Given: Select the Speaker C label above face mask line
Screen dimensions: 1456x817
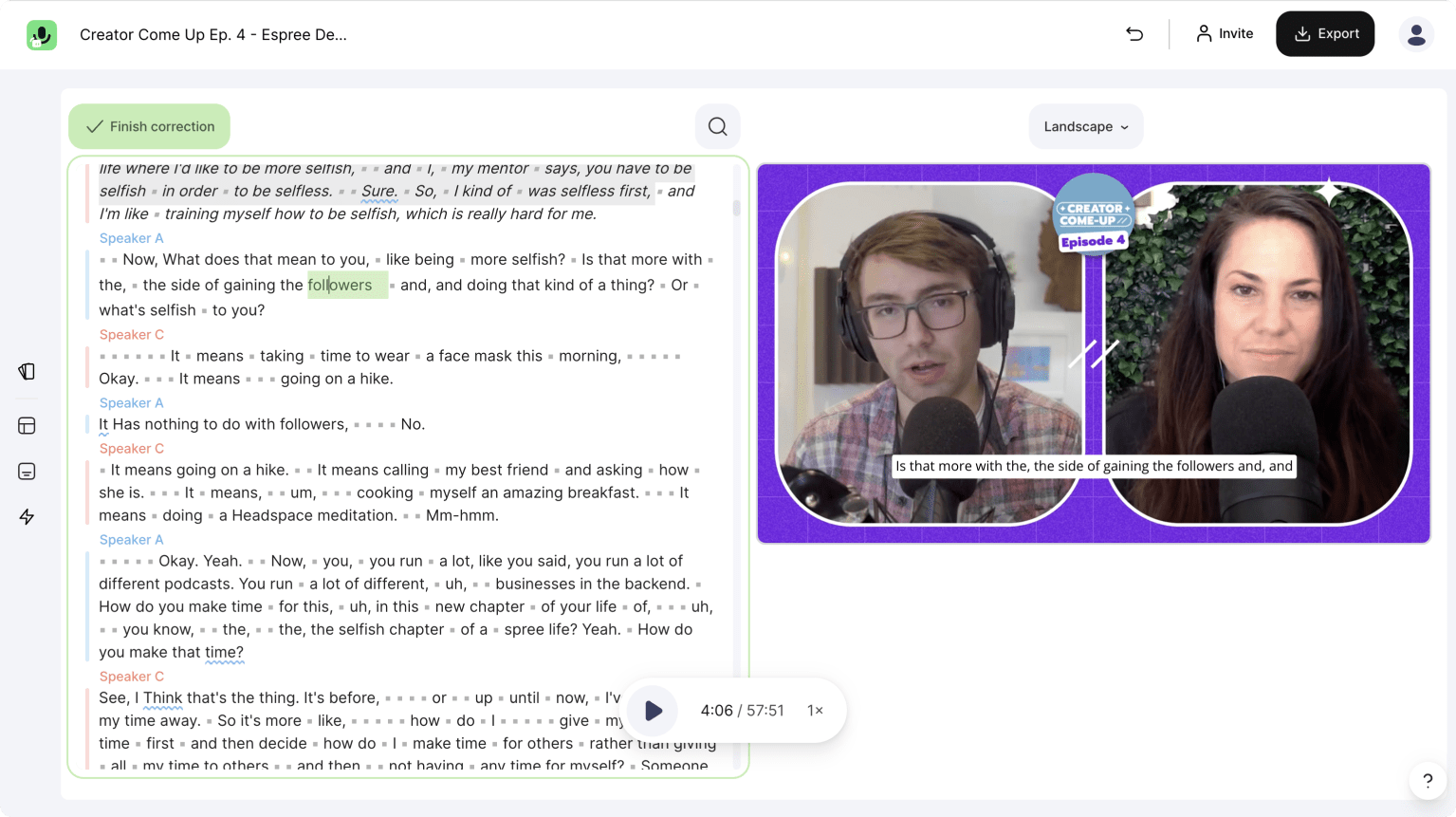Looking at the screenshot, I should click(131, 335).
